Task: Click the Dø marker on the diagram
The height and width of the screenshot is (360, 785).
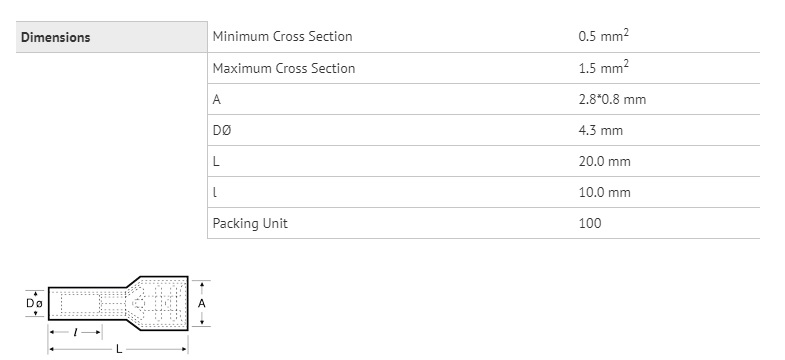Action: pos(35,303)
